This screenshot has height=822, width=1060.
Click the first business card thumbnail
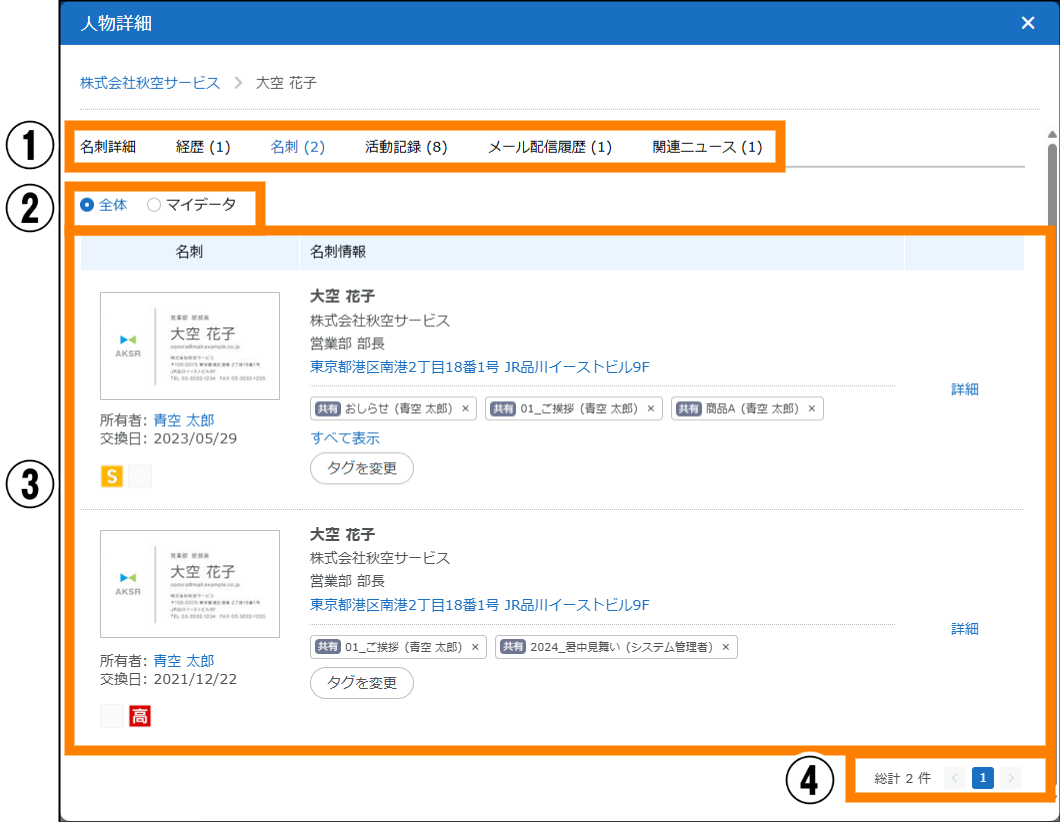tap(190, 346)
